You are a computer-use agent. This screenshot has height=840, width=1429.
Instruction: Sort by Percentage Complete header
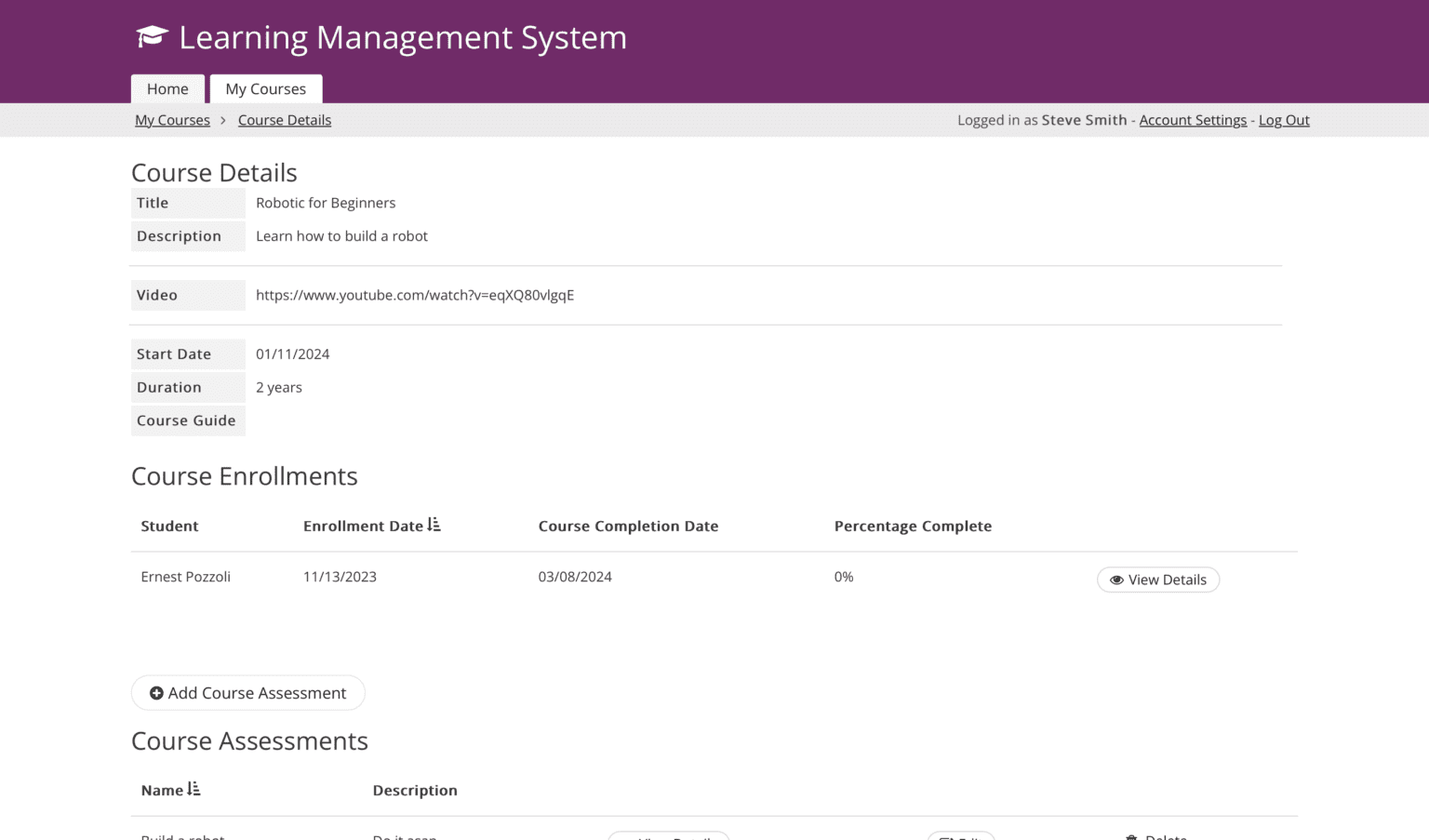913,527
